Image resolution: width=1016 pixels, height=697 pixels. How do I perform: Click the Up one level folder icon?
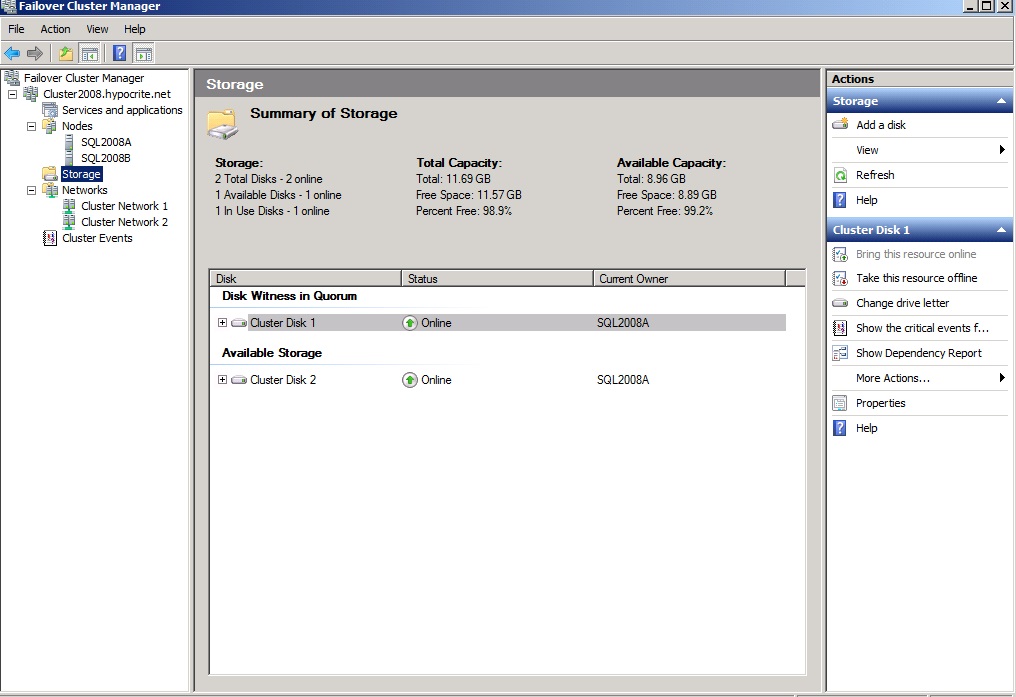(65, 53)
